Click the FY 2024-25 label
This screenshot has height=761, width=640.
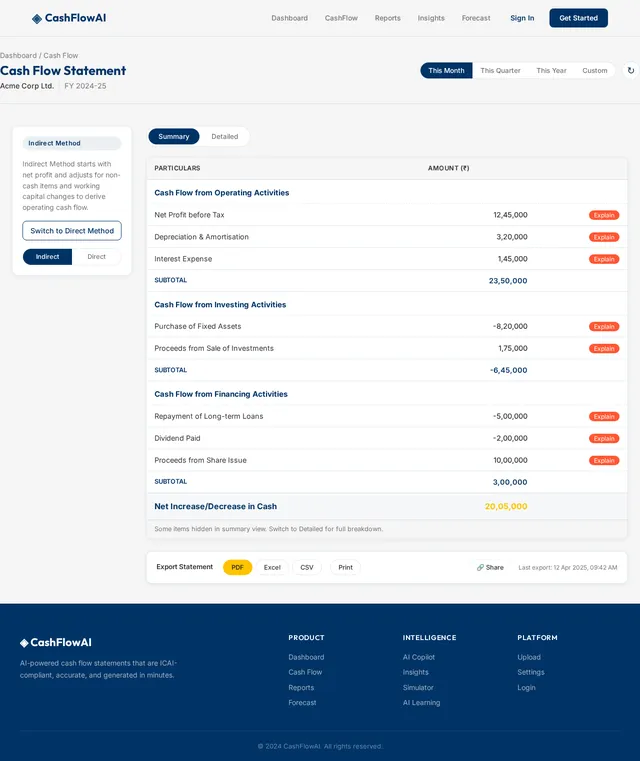pos(85,86)
